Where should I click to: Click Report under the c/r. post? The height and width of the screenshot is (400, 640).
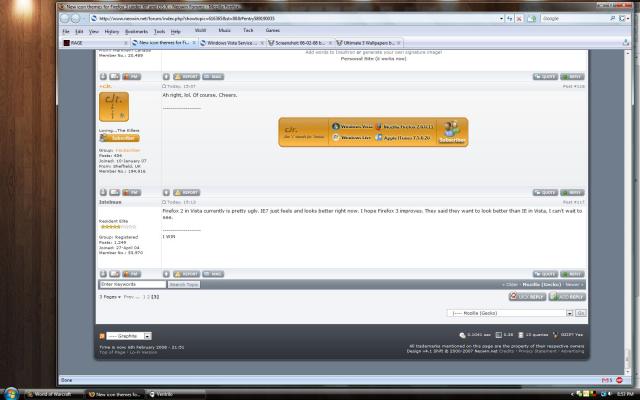pos(187,192)
